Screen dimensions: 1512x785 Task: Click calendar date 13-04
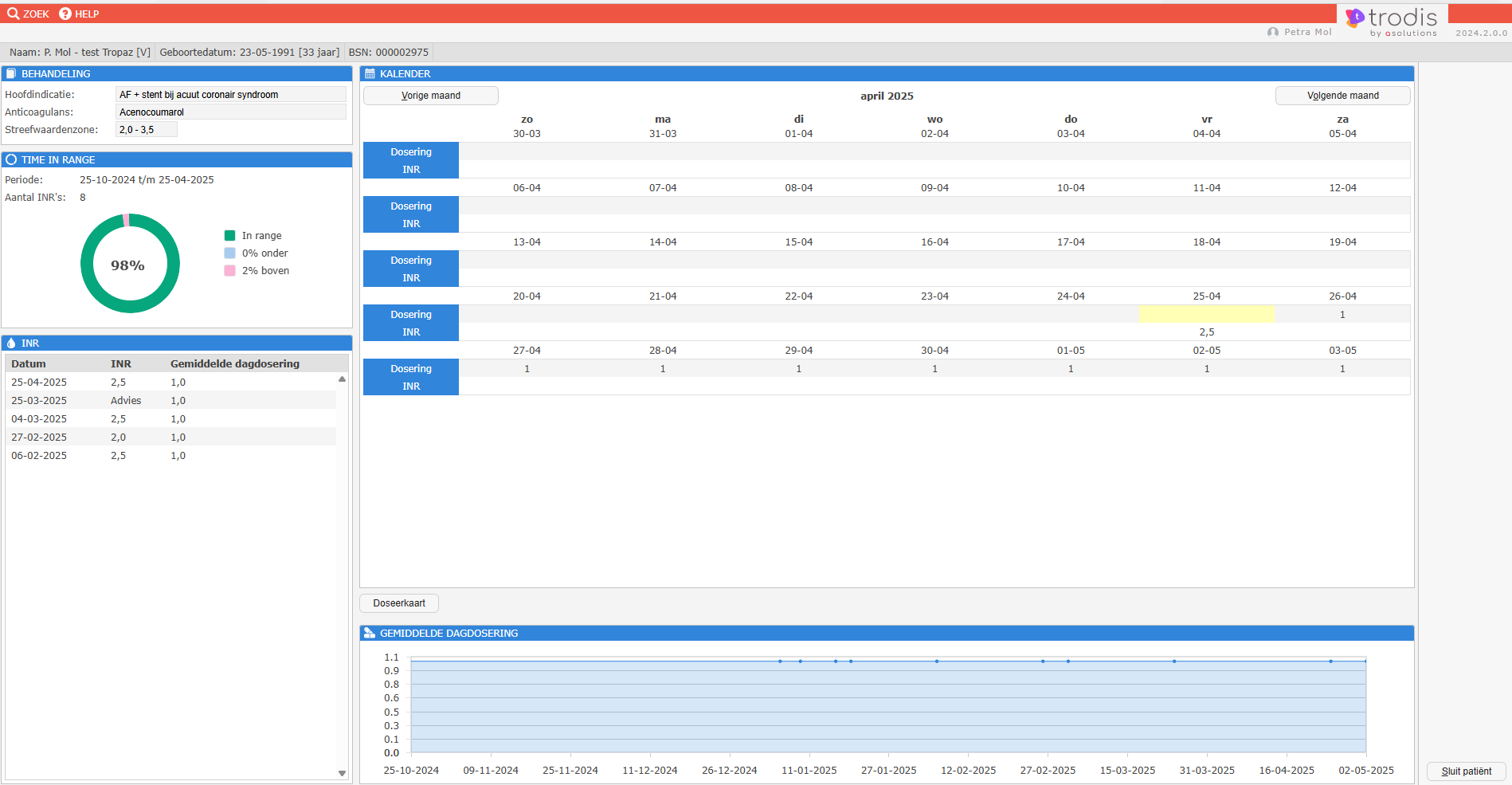point(527,241)
